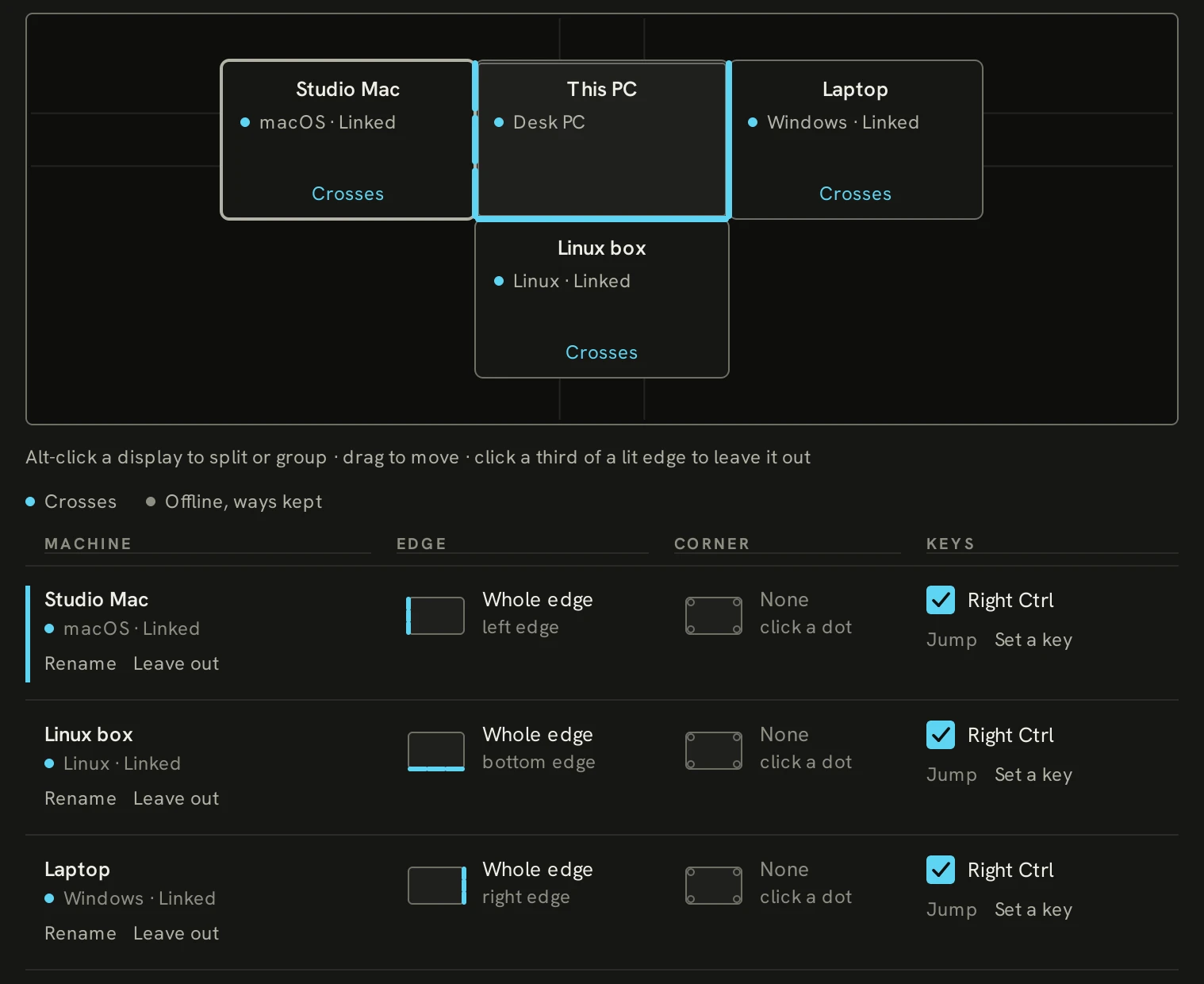Click middle third of This PC's left edge

tap(475, 140)
